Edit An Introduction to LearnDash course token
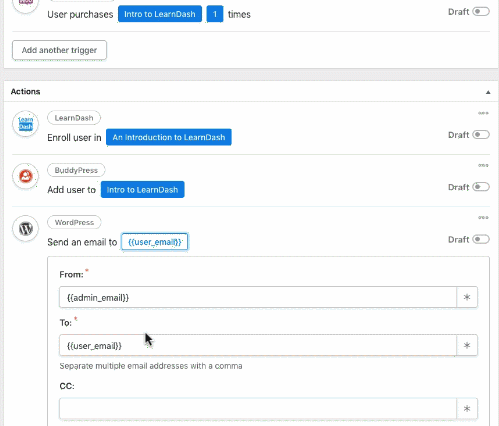Screen dimensions: 499x426 pyautogui.click(x=169, y=137)
